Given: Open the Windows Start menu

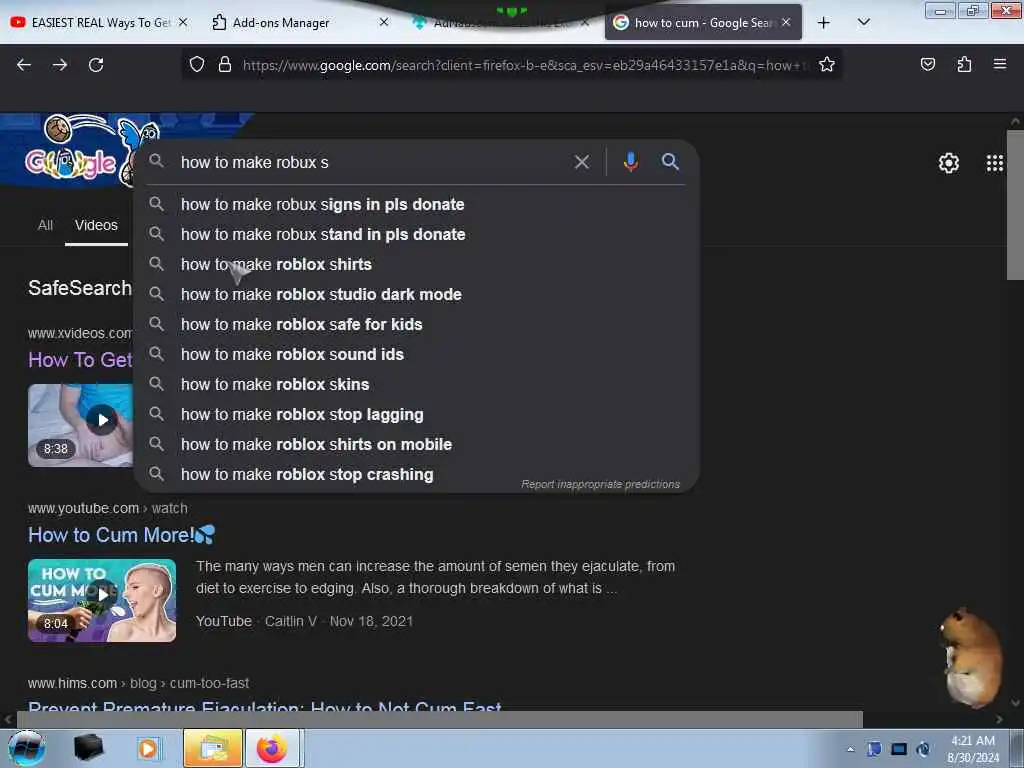Looking at the screenshot, I should [x=26, y=748].
